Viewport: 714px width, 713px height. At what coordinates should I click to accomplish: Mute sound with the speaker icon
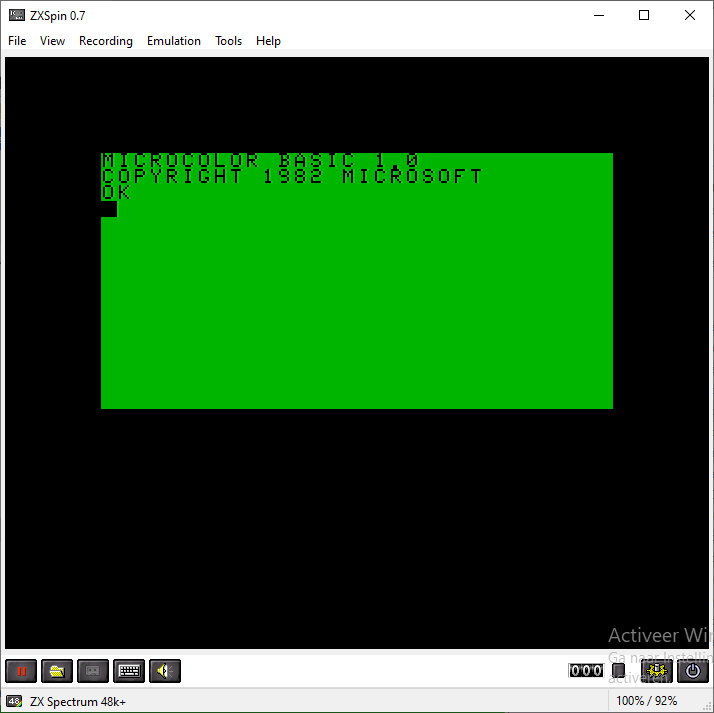[x=165, y=671]
